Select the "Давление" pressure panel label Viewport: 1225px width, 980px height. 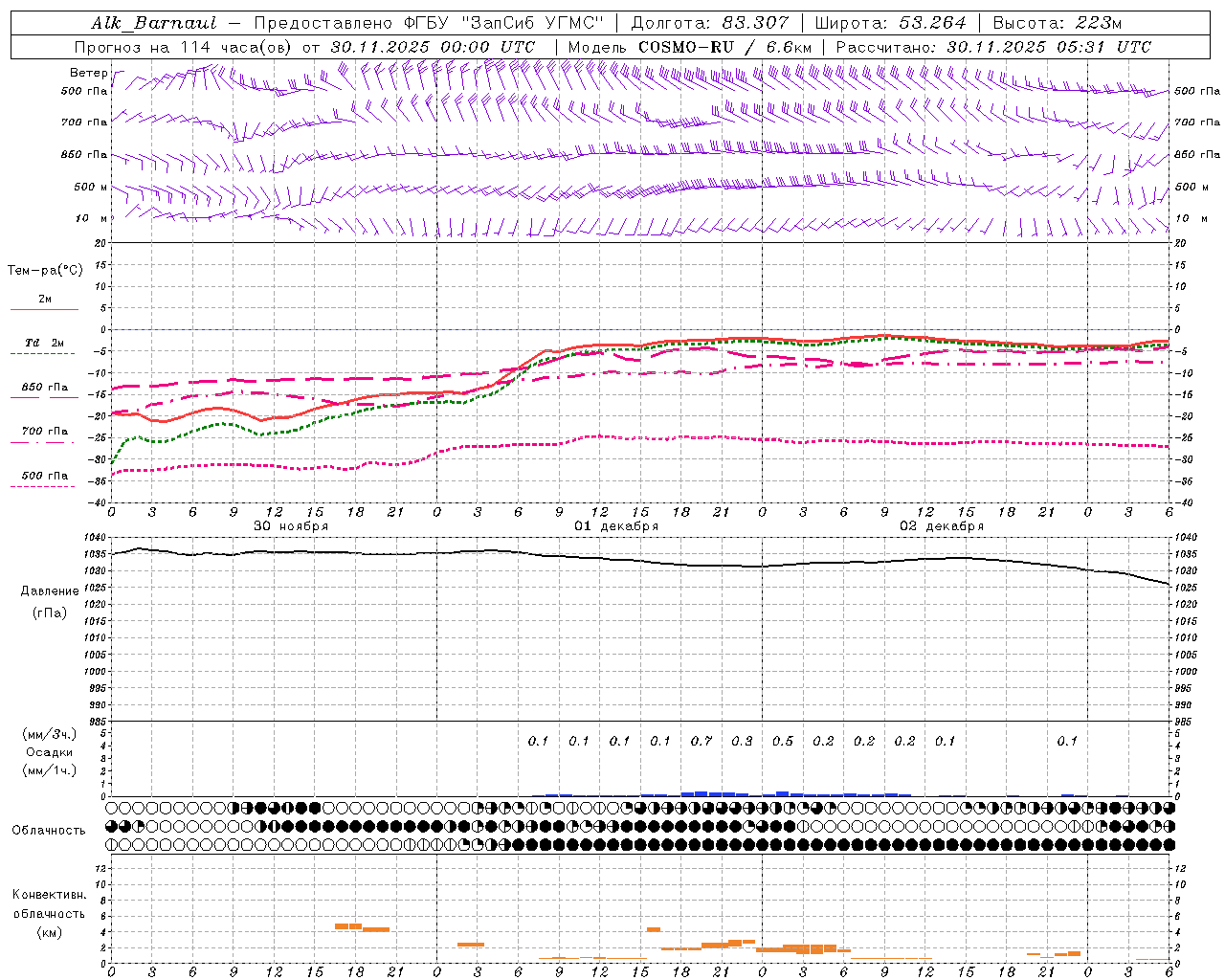click(50, 591)
